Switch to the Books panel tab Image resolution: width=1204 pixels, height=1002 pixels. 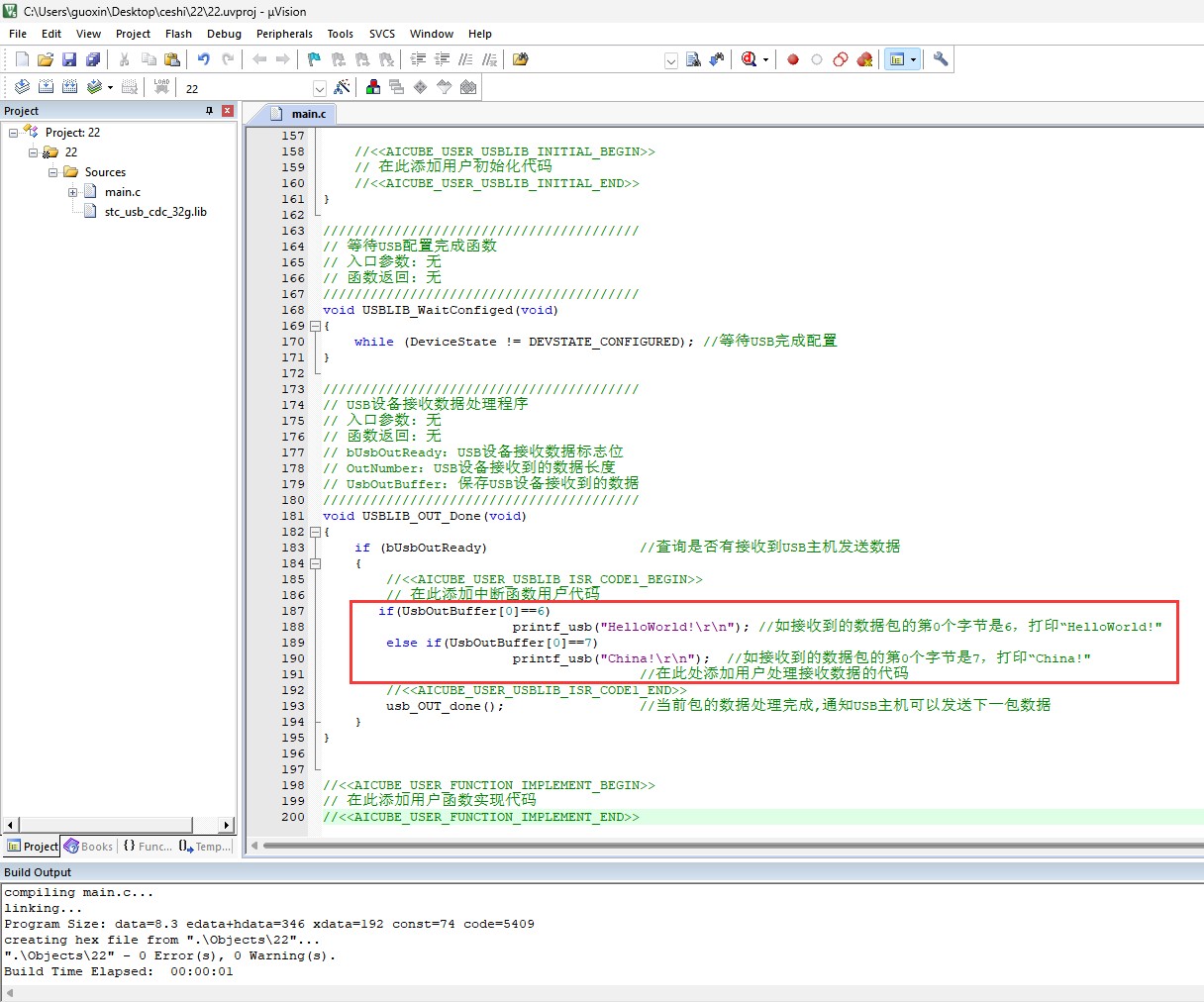tap(89, 847)
